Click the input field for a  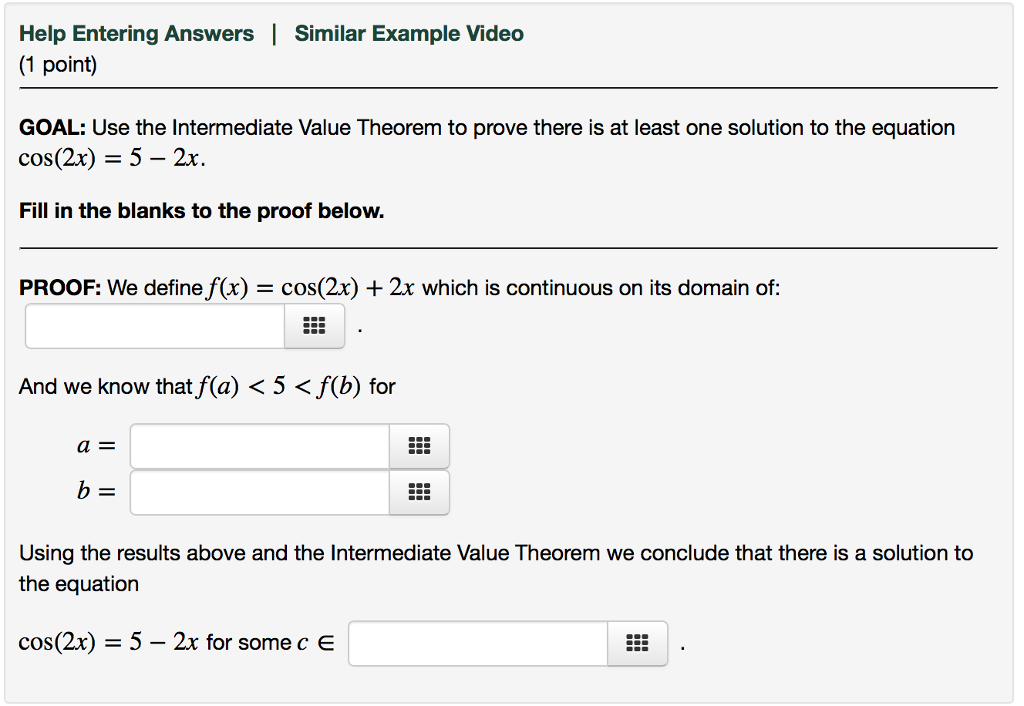(260, 446)
